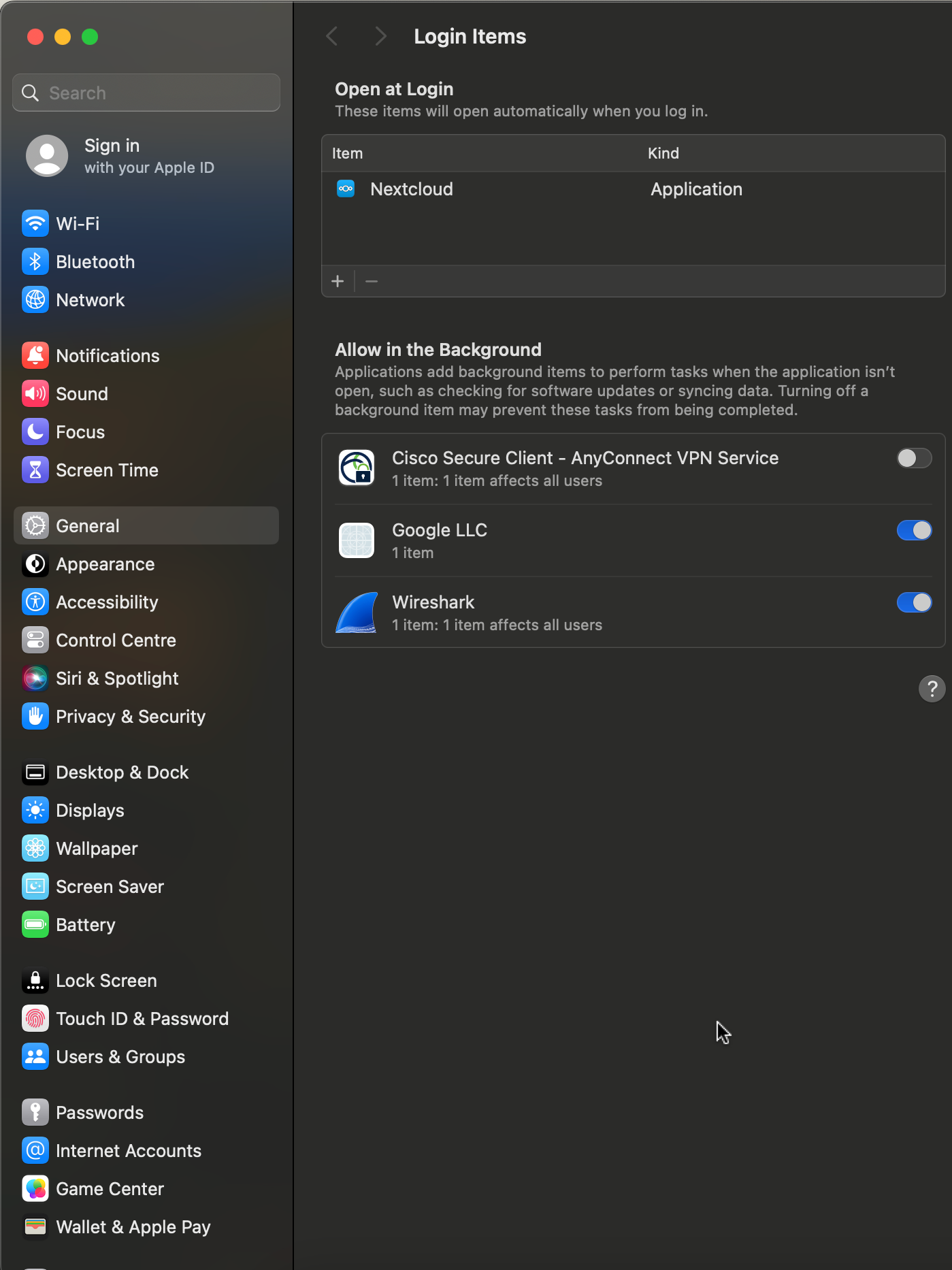The image size is (952, 1270).
Task: Click the Cisco Secure Client icon
Action: (x=357, y=468)
